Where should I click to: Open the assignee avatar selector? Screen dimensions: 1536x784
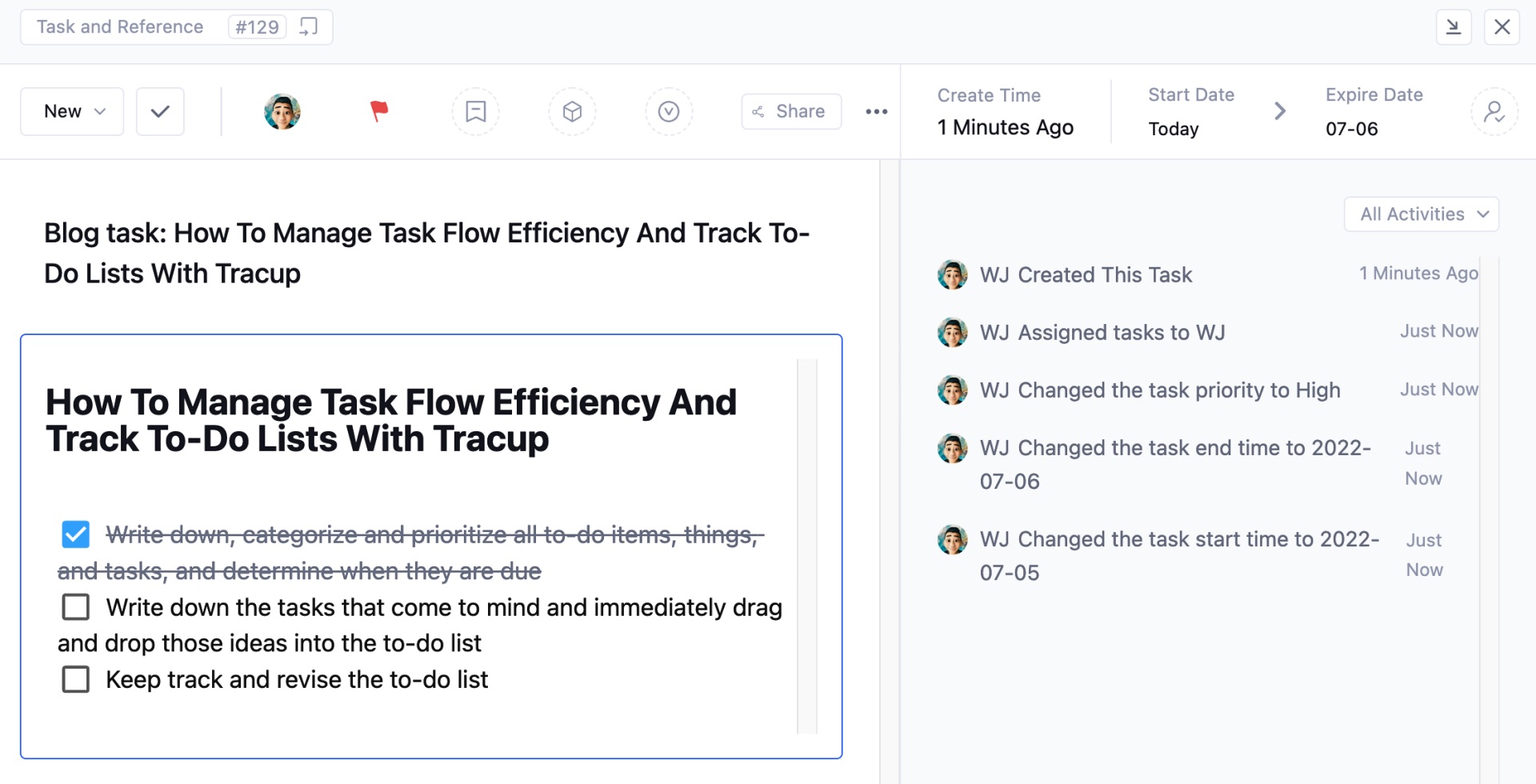(x=282, y=111)
